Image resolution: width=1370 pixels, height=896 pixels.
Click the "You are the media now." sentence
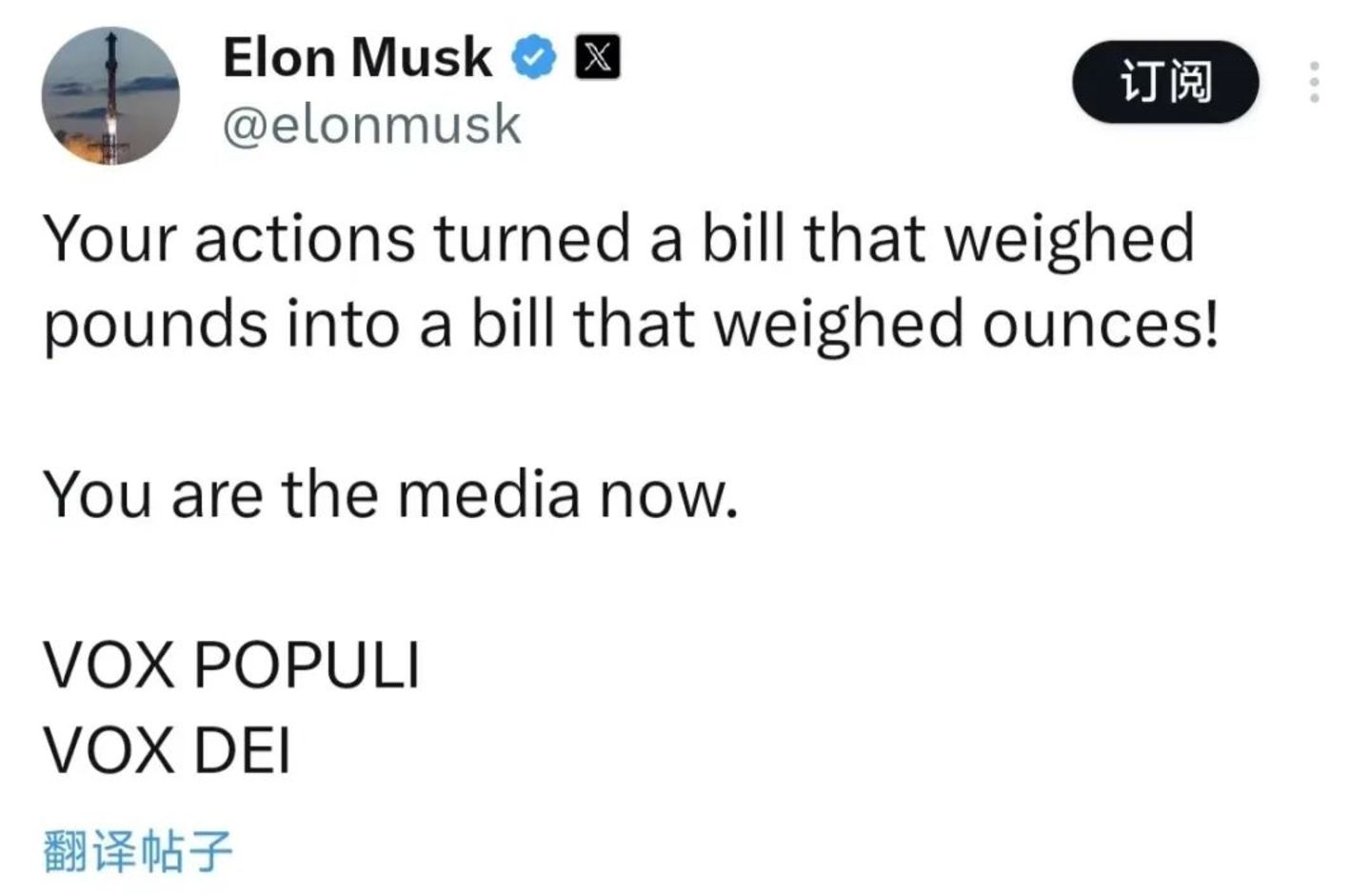click(x=390, y=495)
